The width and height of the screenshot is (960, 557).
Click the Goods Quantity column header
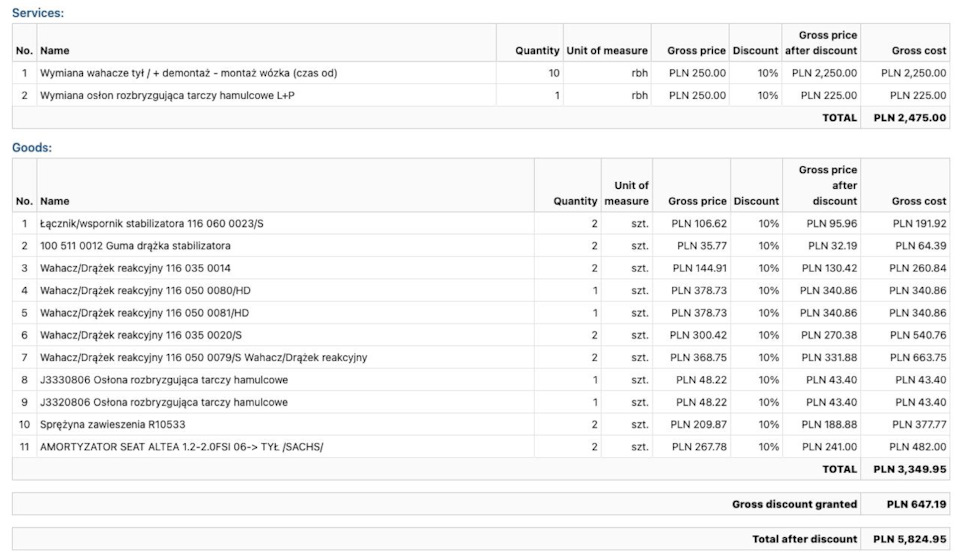pos(575,201)
